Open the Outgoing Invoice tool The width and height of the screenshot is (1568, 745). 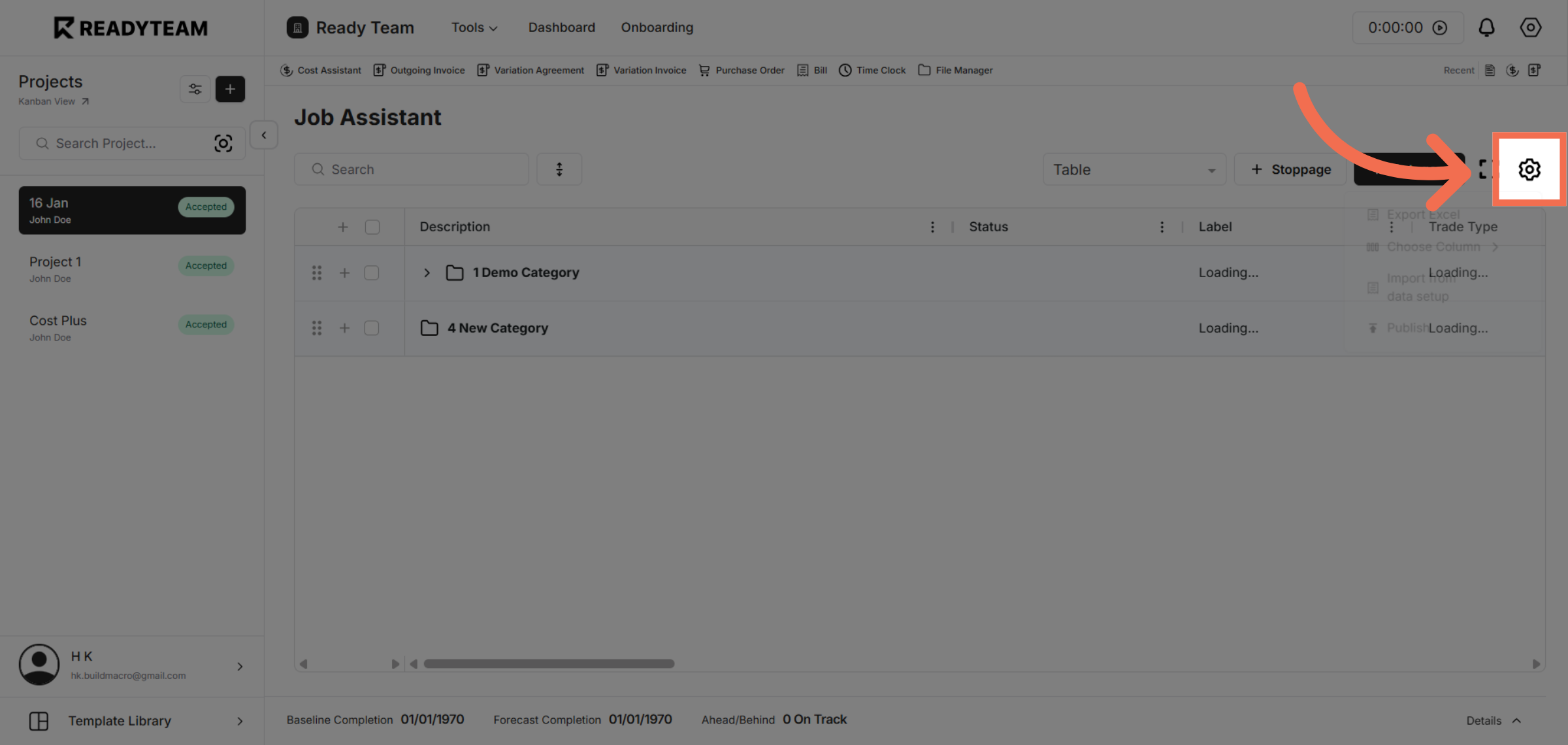click(419, 70)
